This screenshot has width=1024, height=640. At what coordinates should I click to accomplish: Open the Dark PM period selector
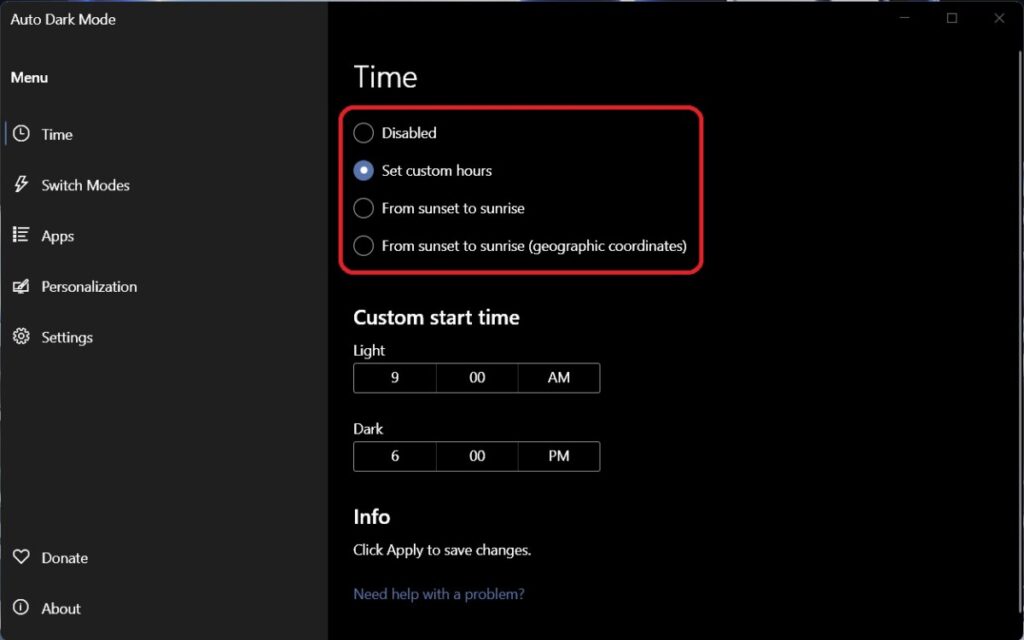tap(559, 456)
